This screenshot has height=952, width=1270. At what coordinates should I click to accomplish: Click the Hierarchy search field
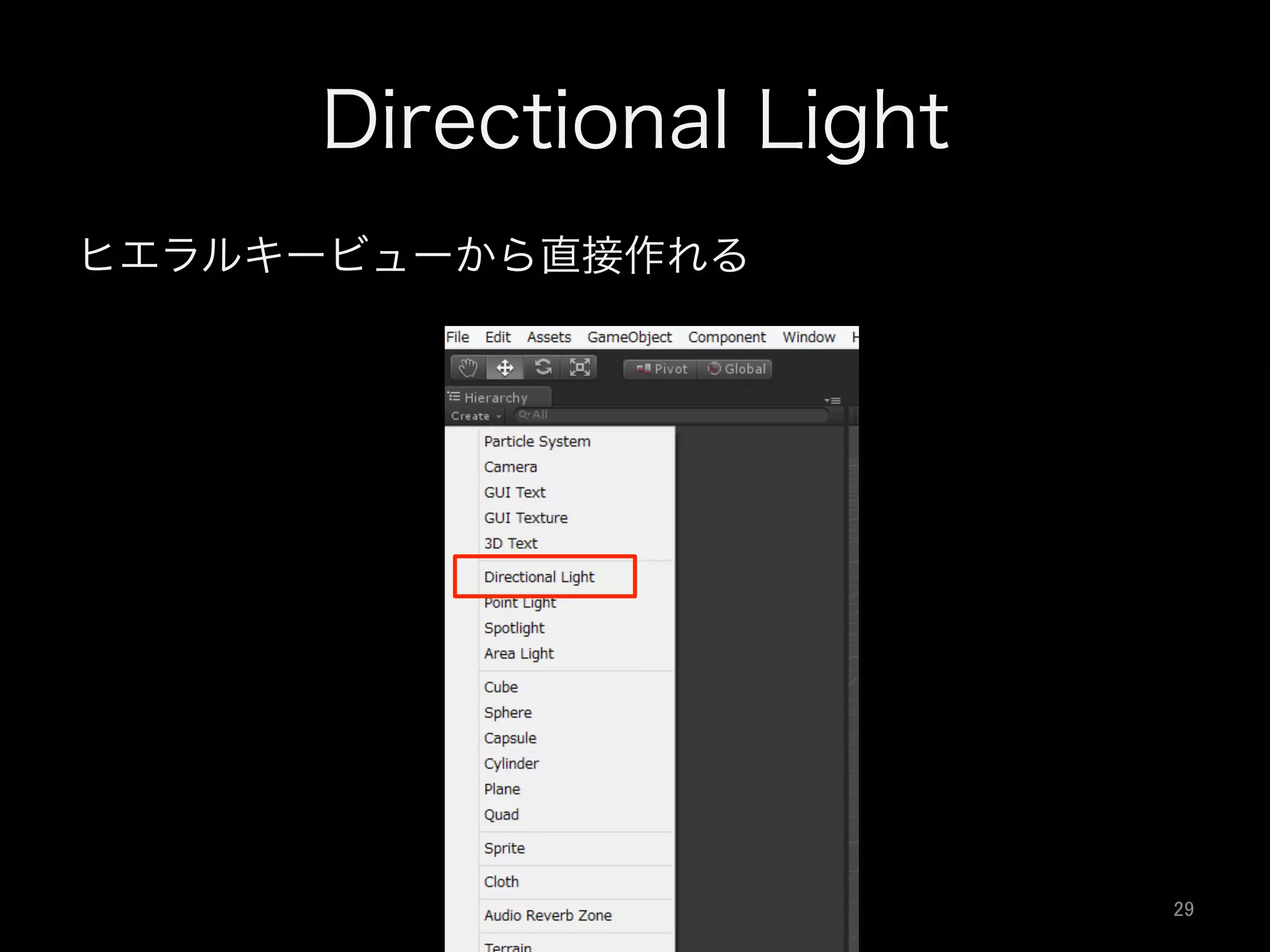672,415
